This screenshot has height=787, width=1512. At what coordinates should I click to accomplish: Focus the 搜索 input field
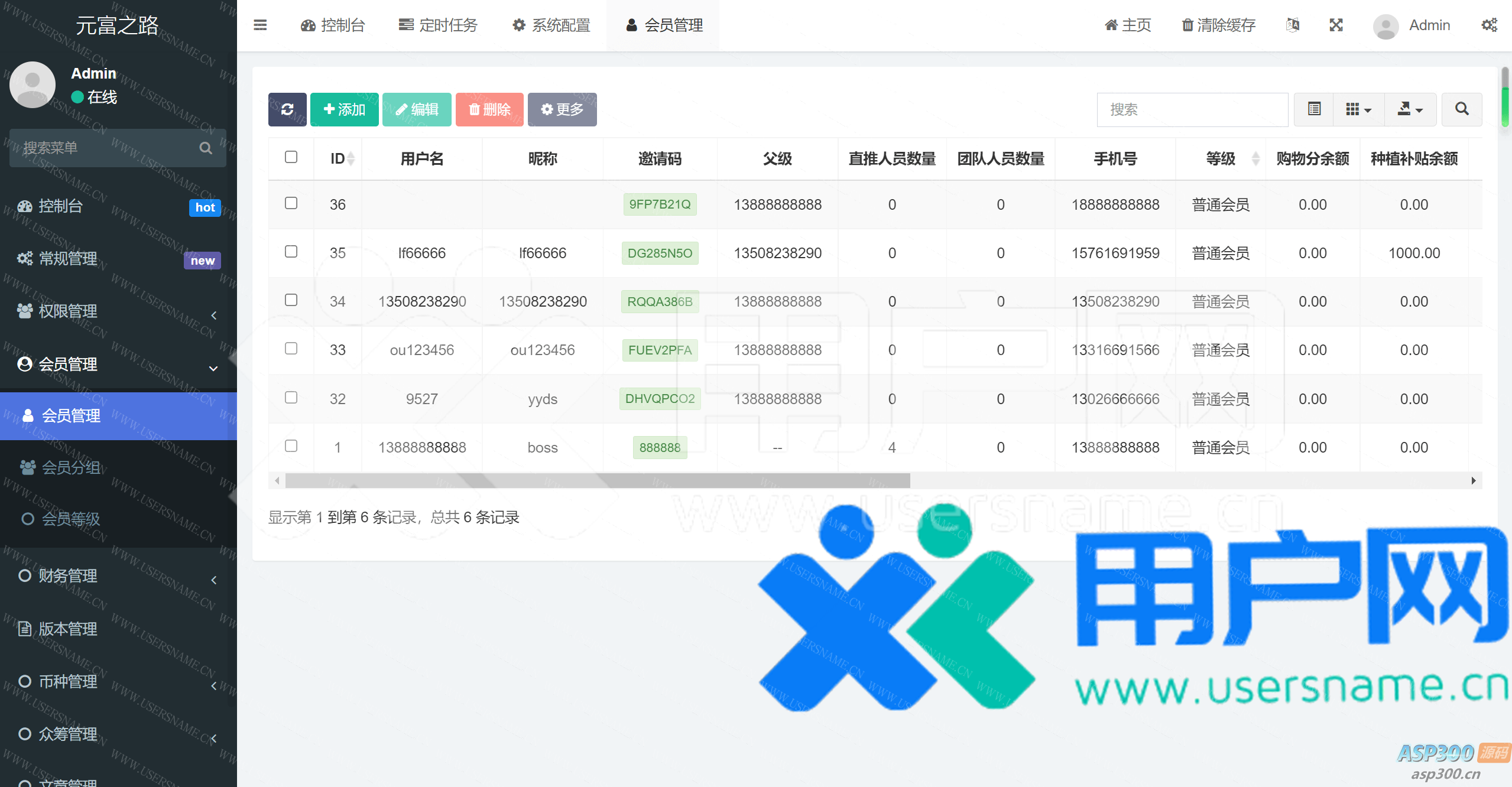[x=1192, y=109]
